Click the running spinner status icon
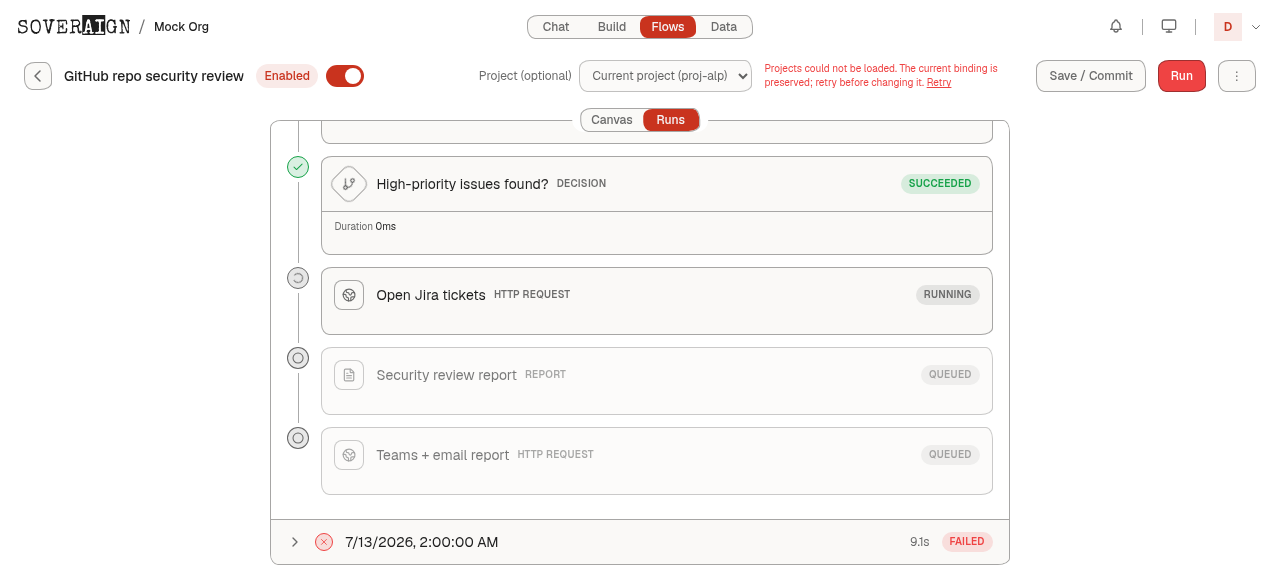The height and width of the screenshot is (577, 1280). point(298,278)
